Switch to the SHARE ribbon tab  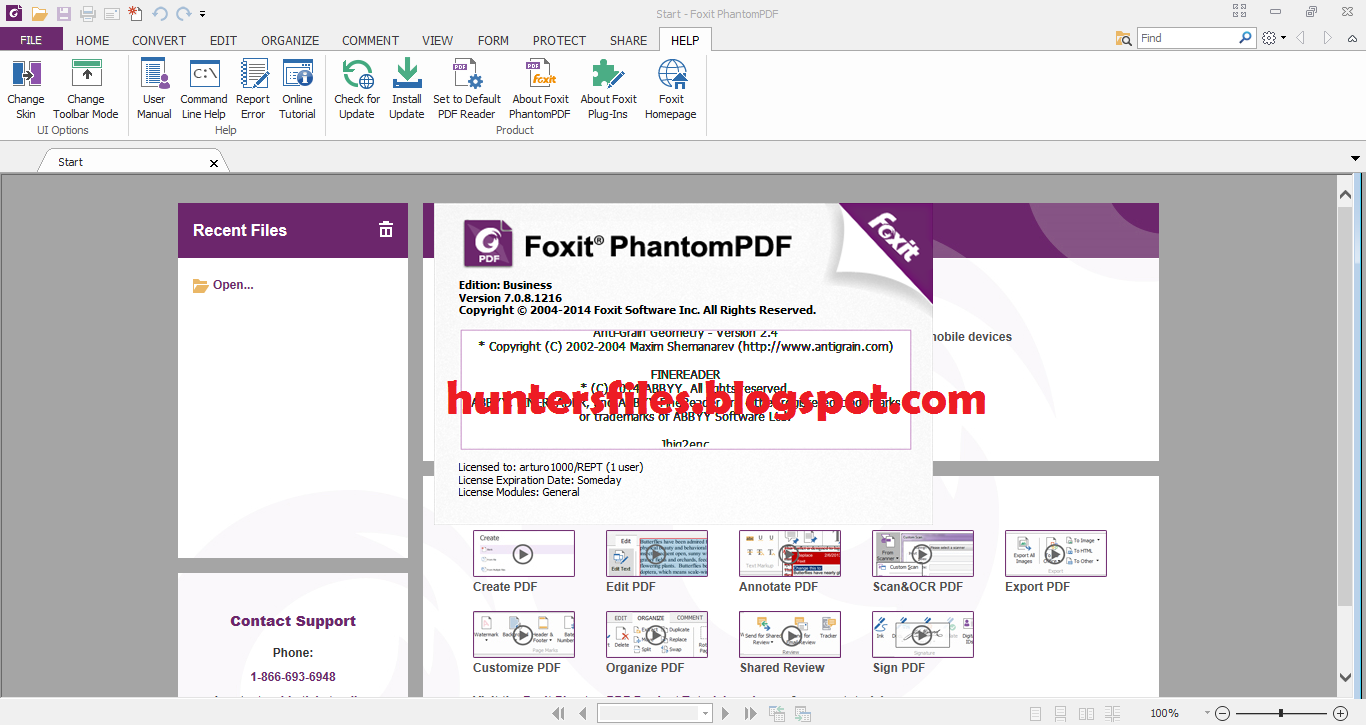tap(628, 41)
